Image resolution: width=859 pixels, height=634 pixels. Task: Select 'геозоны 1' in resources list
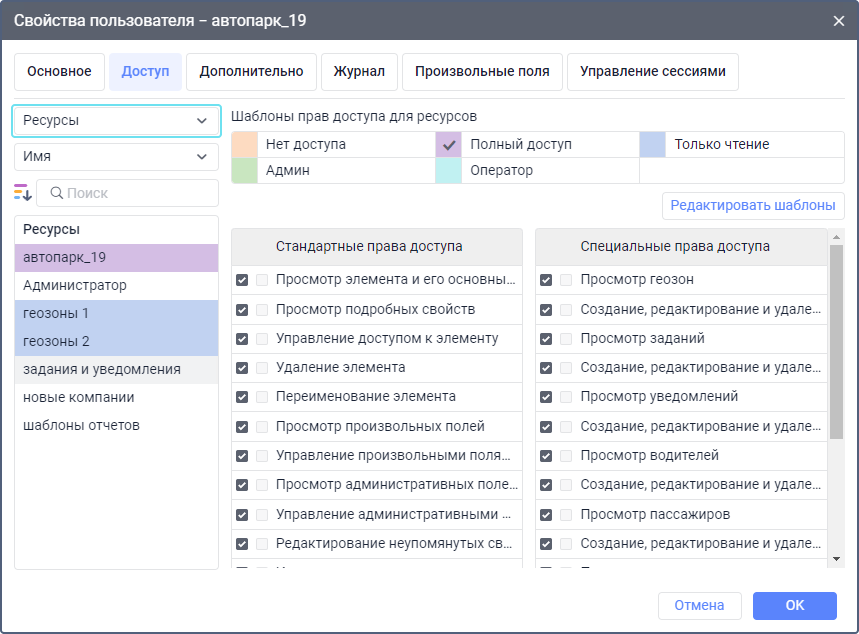(x=116, y=314)
